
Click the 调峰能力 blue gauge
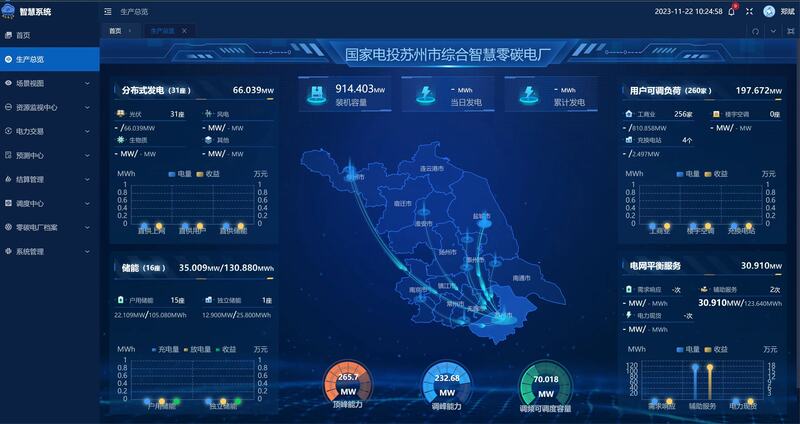point(447,384)
